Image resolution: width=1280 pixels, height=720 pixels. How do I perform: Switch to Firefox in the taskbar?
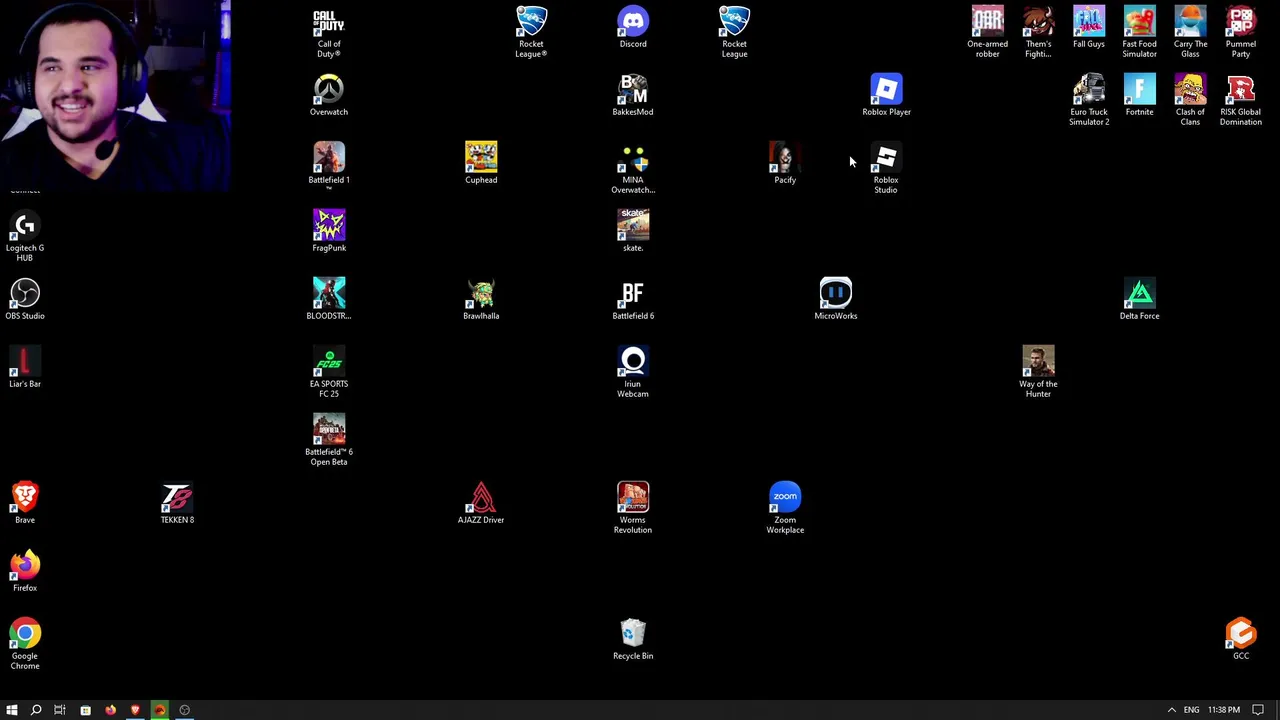click(110, 710)
